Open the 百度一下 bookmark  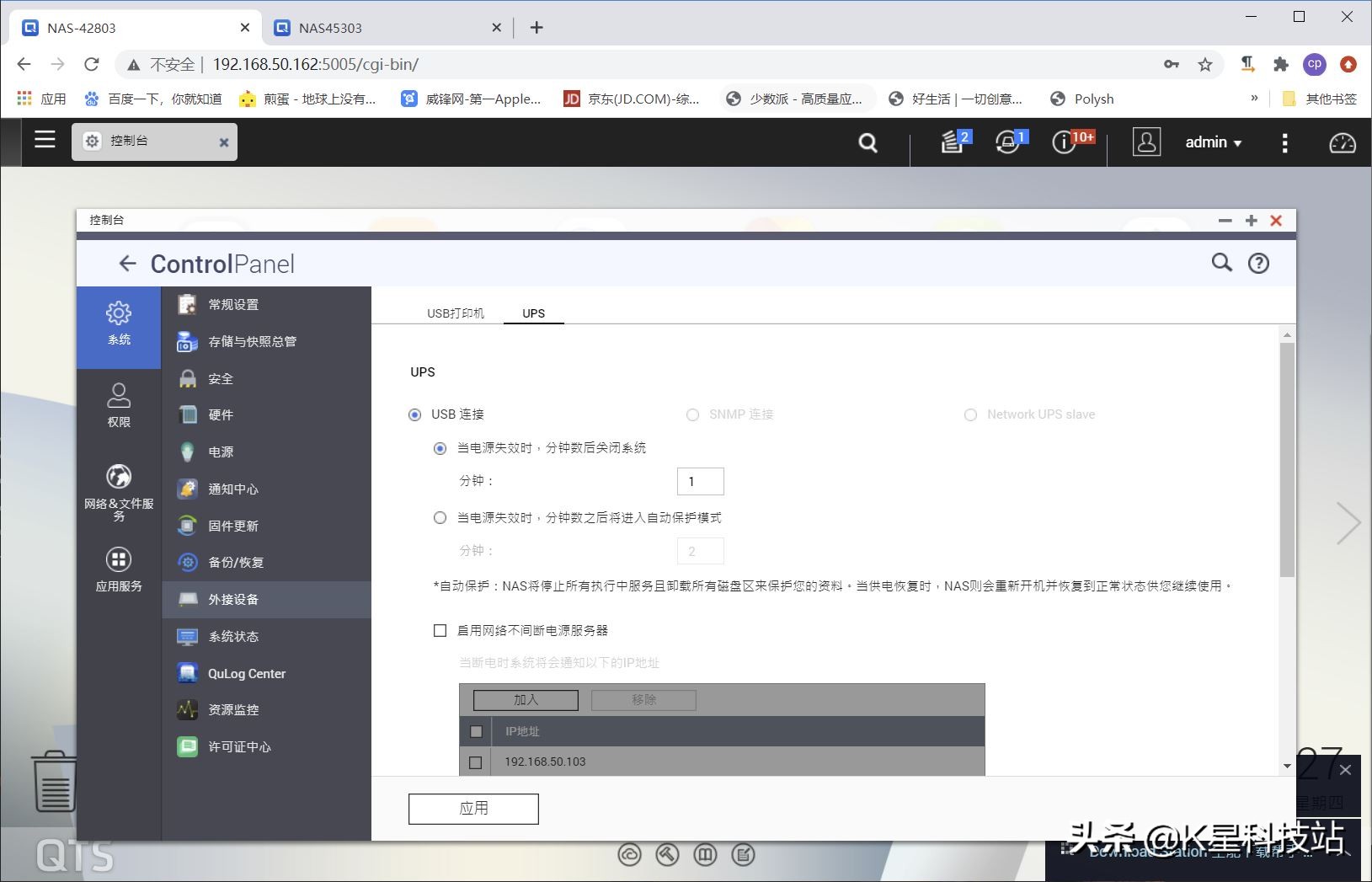152,99
